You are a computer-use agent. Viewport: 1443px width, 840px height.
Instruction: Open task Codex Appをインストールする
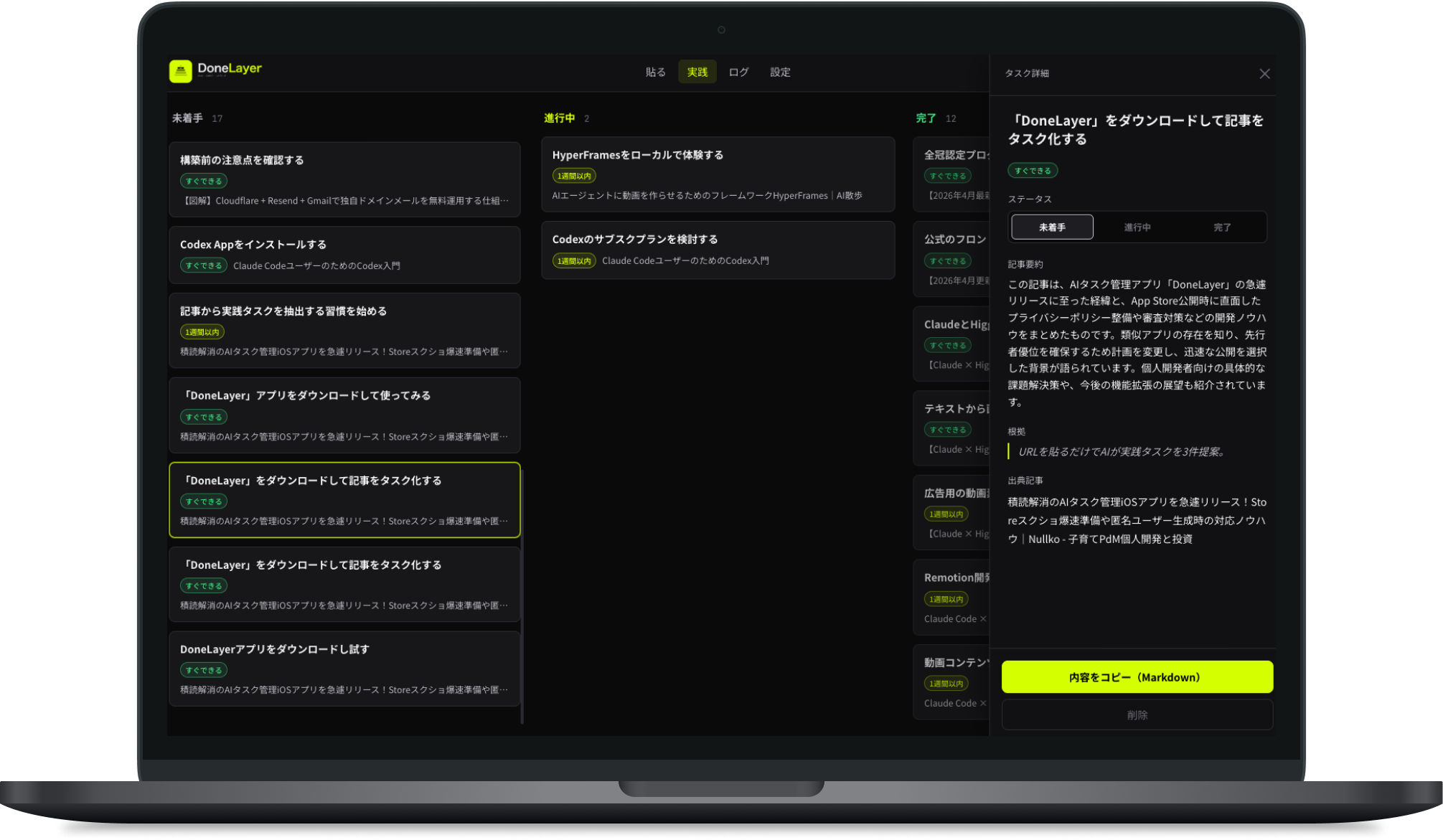pyautogui.click(x=344, y=255)
